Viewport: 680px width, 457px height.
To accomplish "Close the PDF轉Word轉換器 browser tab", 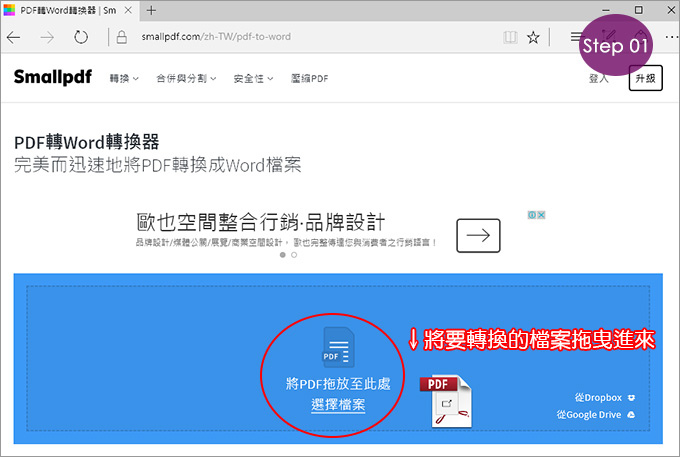I will pyautogui.click(x=128, y=10).
